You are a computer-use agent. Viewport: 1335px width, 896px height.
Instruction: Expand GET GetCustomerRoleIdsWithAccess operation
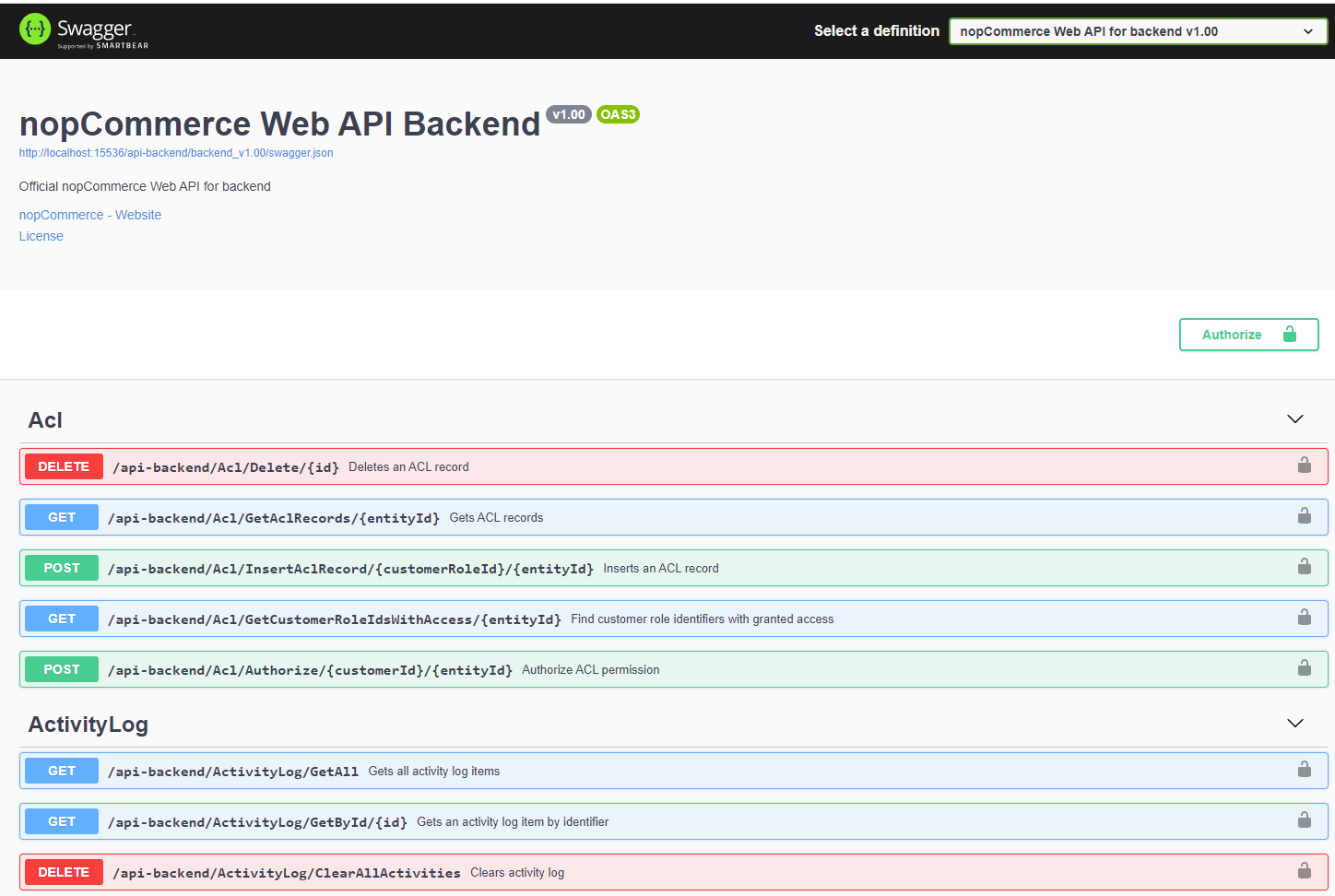pyautogui.click(x=673, y=619)
